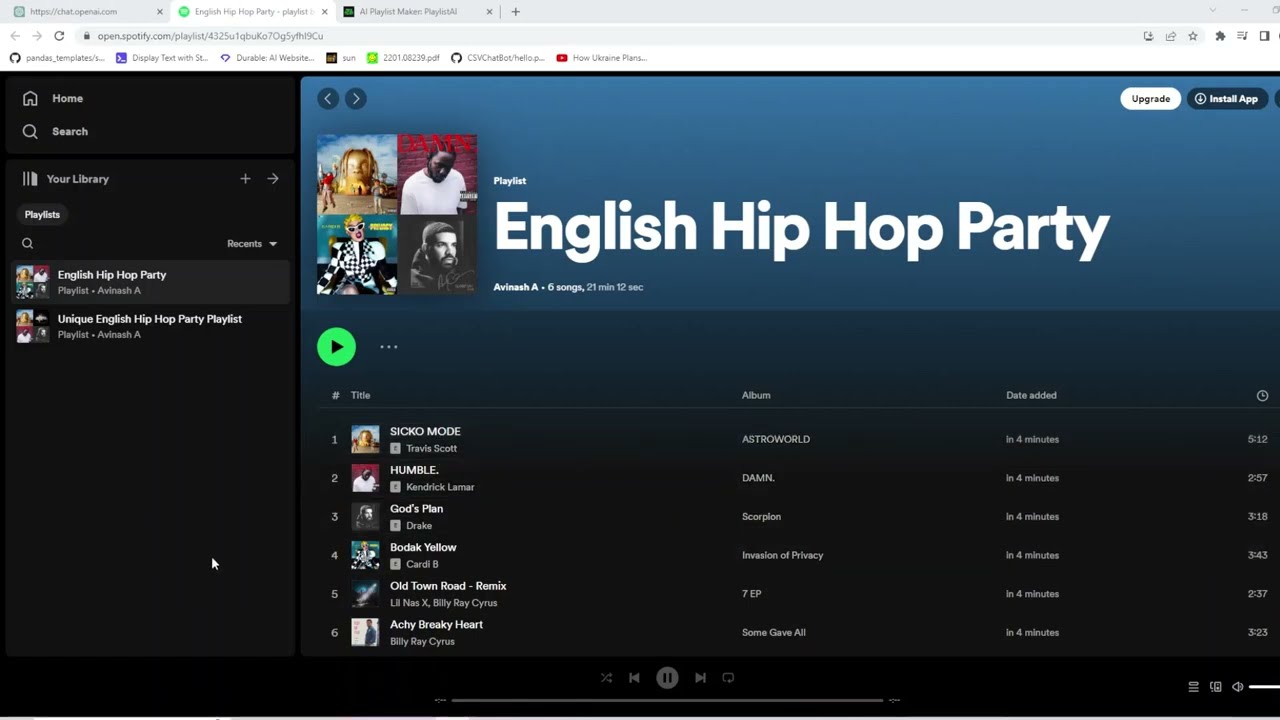Open the CSVChatBot/hello.p... bookmark
Viewport: 1280px width, 720px height.
[x=498, y=58]
